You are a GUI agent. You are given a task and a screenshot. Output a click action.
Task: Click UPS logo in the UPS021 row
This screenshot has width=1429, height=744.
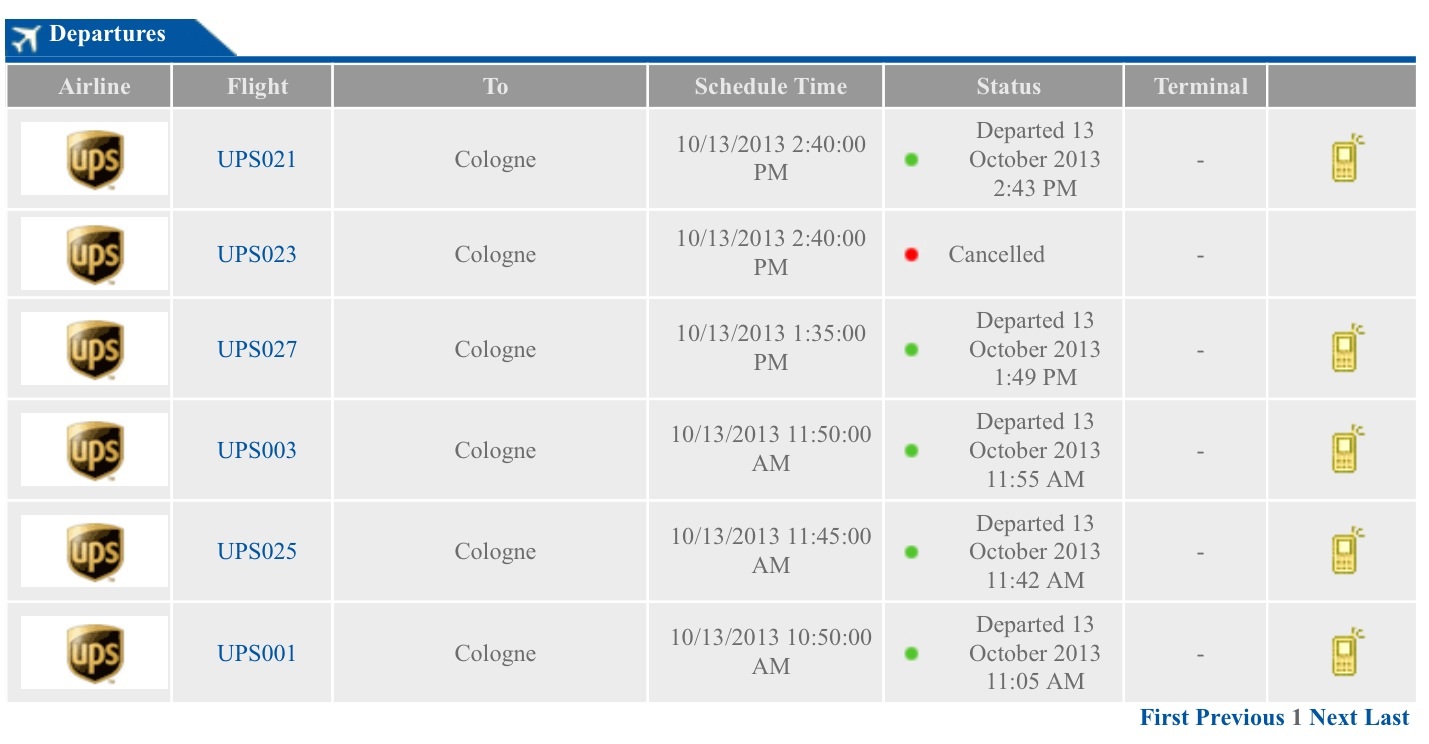click(x=94, y=159)
